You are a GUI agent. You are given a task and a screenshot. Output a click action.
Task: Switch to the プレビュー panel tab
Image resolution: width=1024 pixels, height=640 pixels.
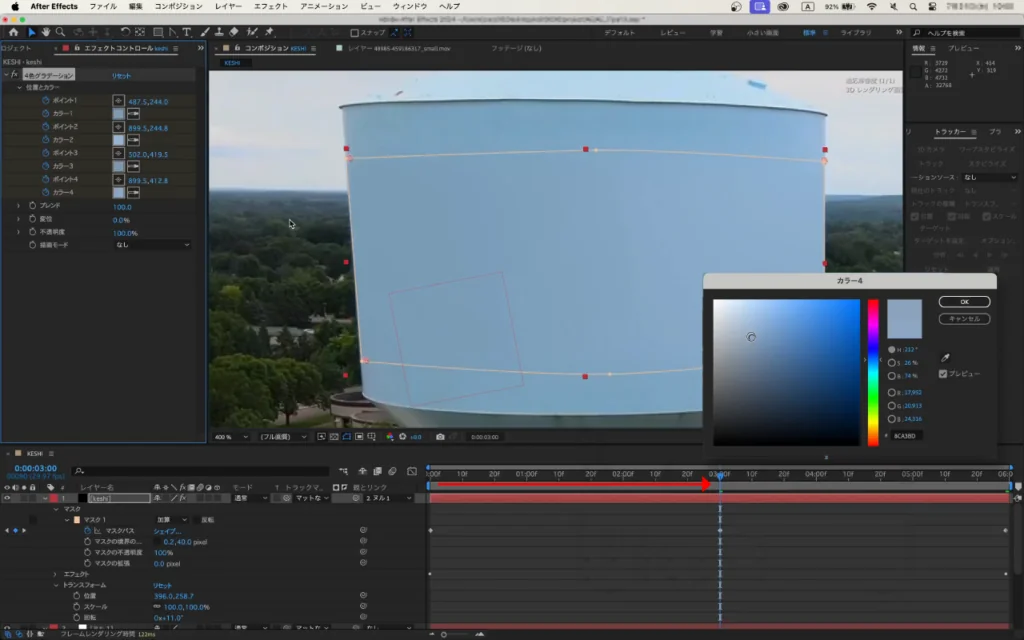pyautogui.click(x=963, y=48)
